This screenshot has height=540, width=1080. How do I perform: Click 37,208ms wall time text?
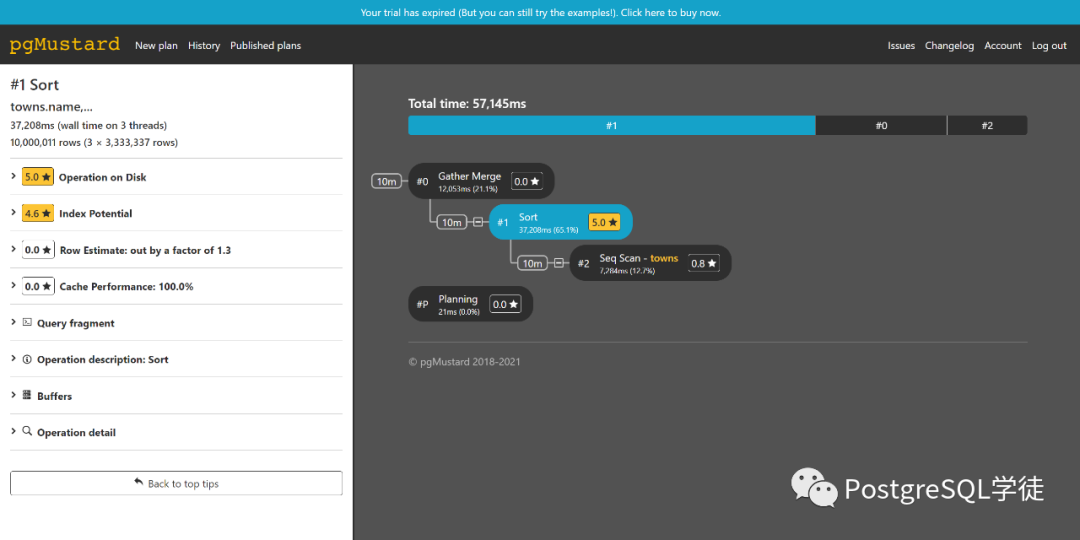click(x=88, y=125)
